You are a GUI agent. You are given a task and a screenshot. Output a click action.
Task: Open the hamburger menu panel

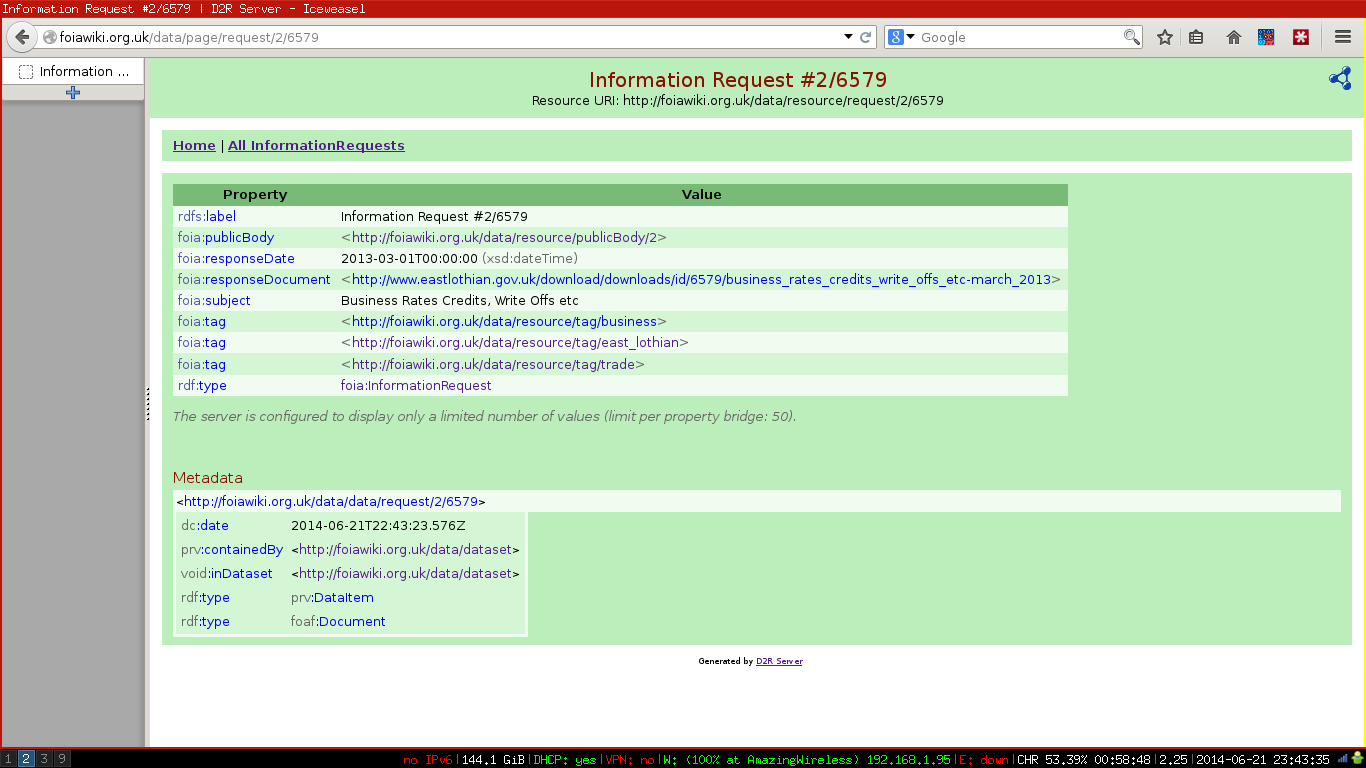[1343, 37]
